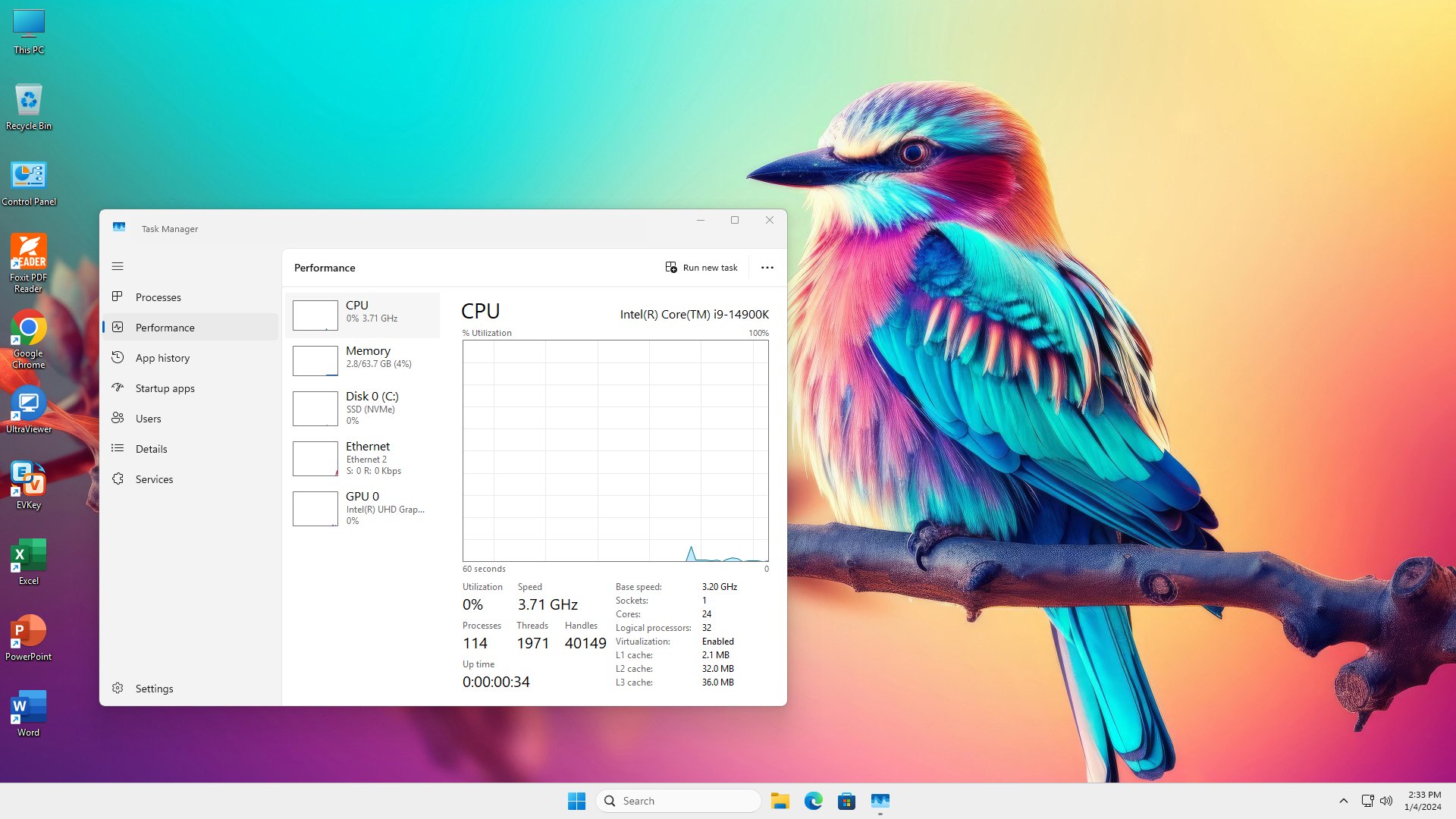The image size is (1456, 819).
Task: Open the App history page
Action: tap(162, 358)
